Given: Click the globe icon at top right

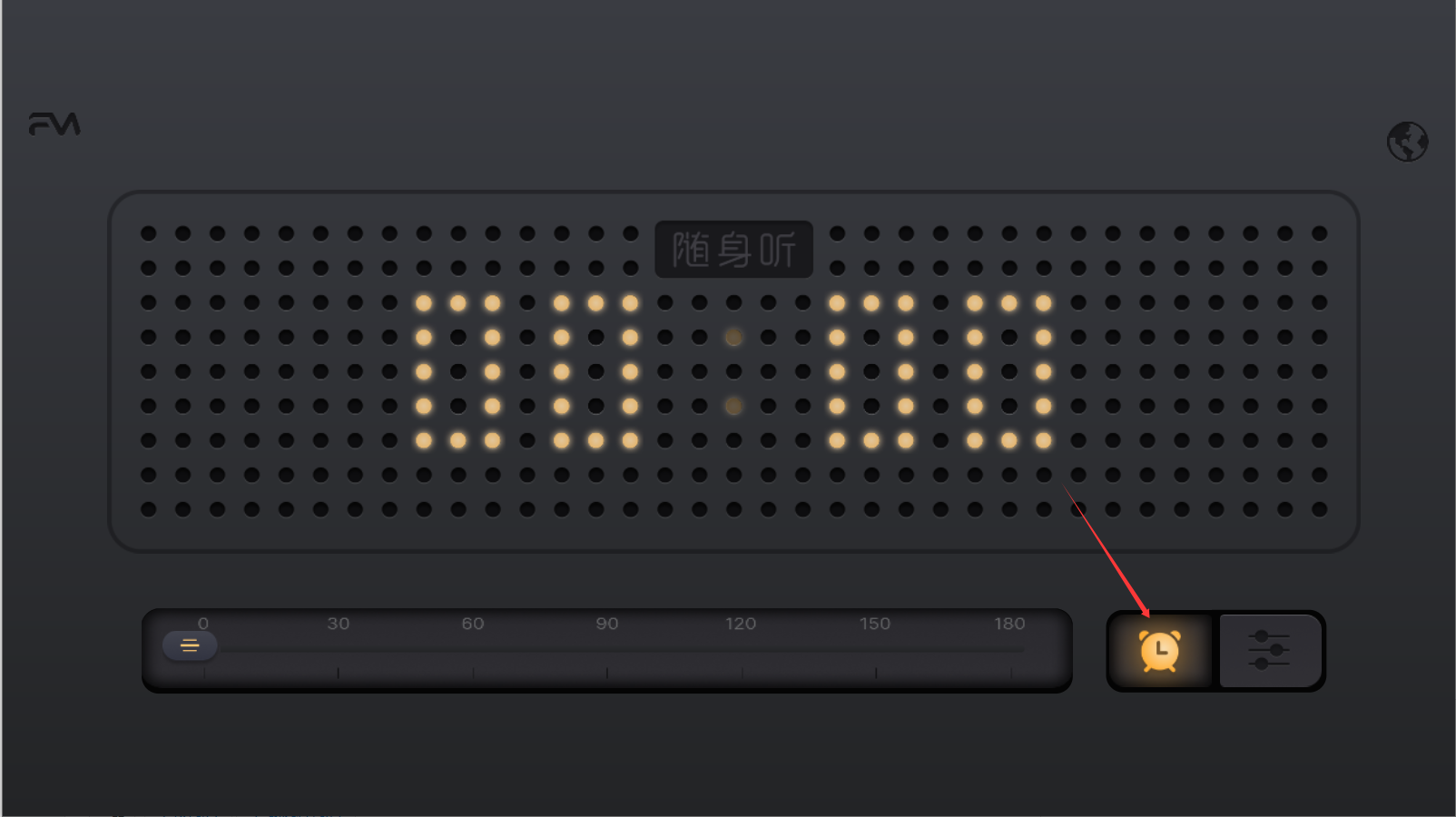Looking at the screenshot, I should (x=1407, y=142).
